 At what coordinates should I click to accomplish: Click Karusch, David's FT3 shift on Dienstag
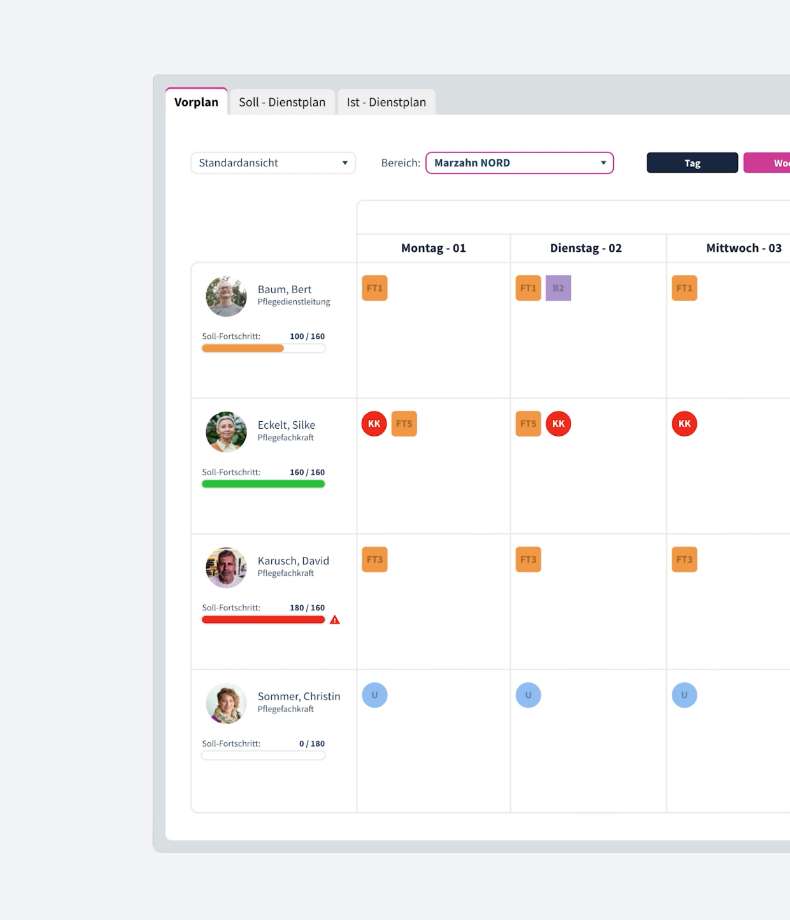(528, 559)
